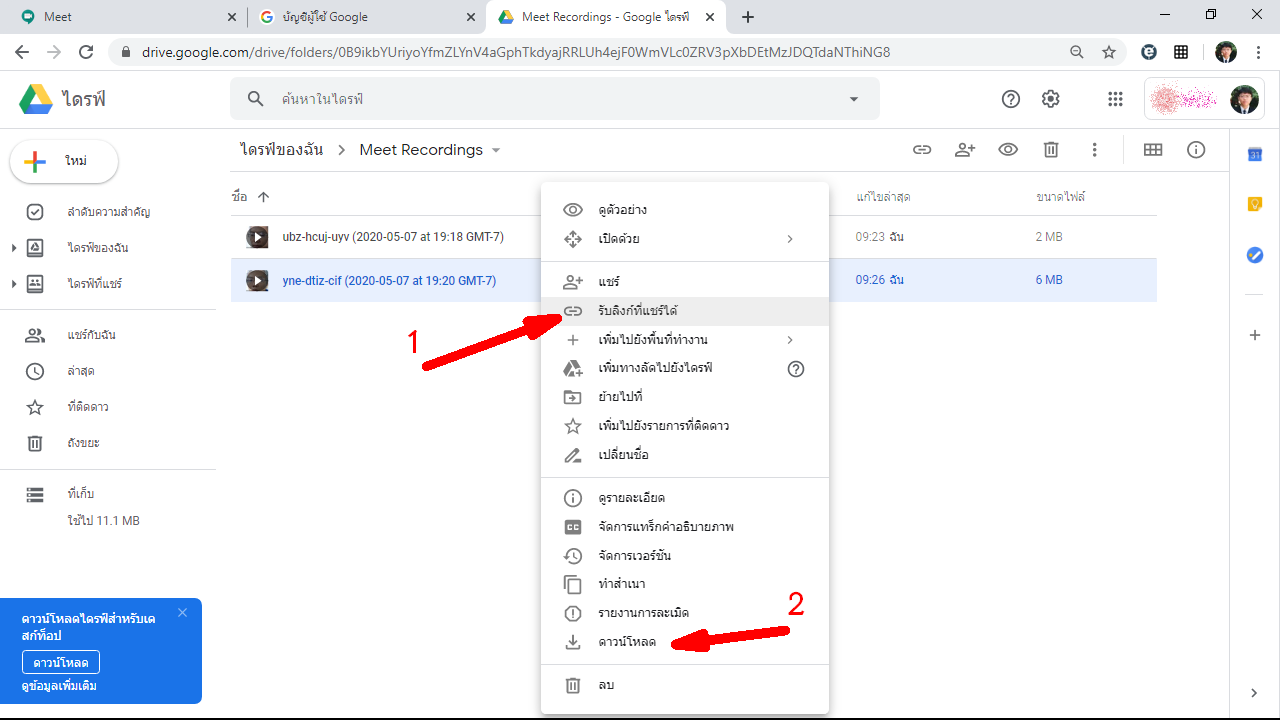This screenshot has height=720, width=1280.
Task: Close the blue desktop download banner
Action: coord(182,612)
